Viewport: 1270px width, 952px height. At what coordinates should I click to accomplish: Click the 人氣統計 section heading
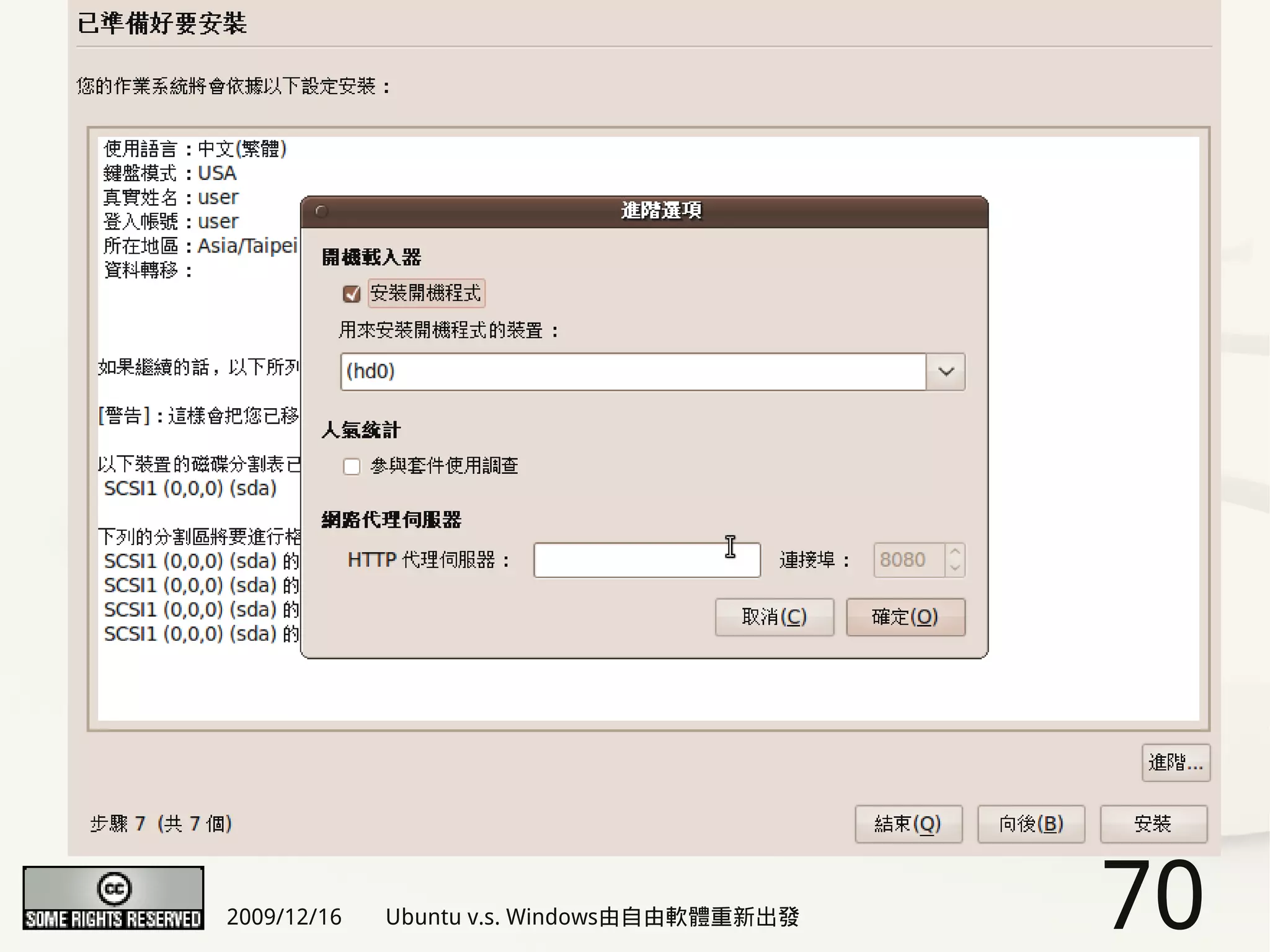361,430
